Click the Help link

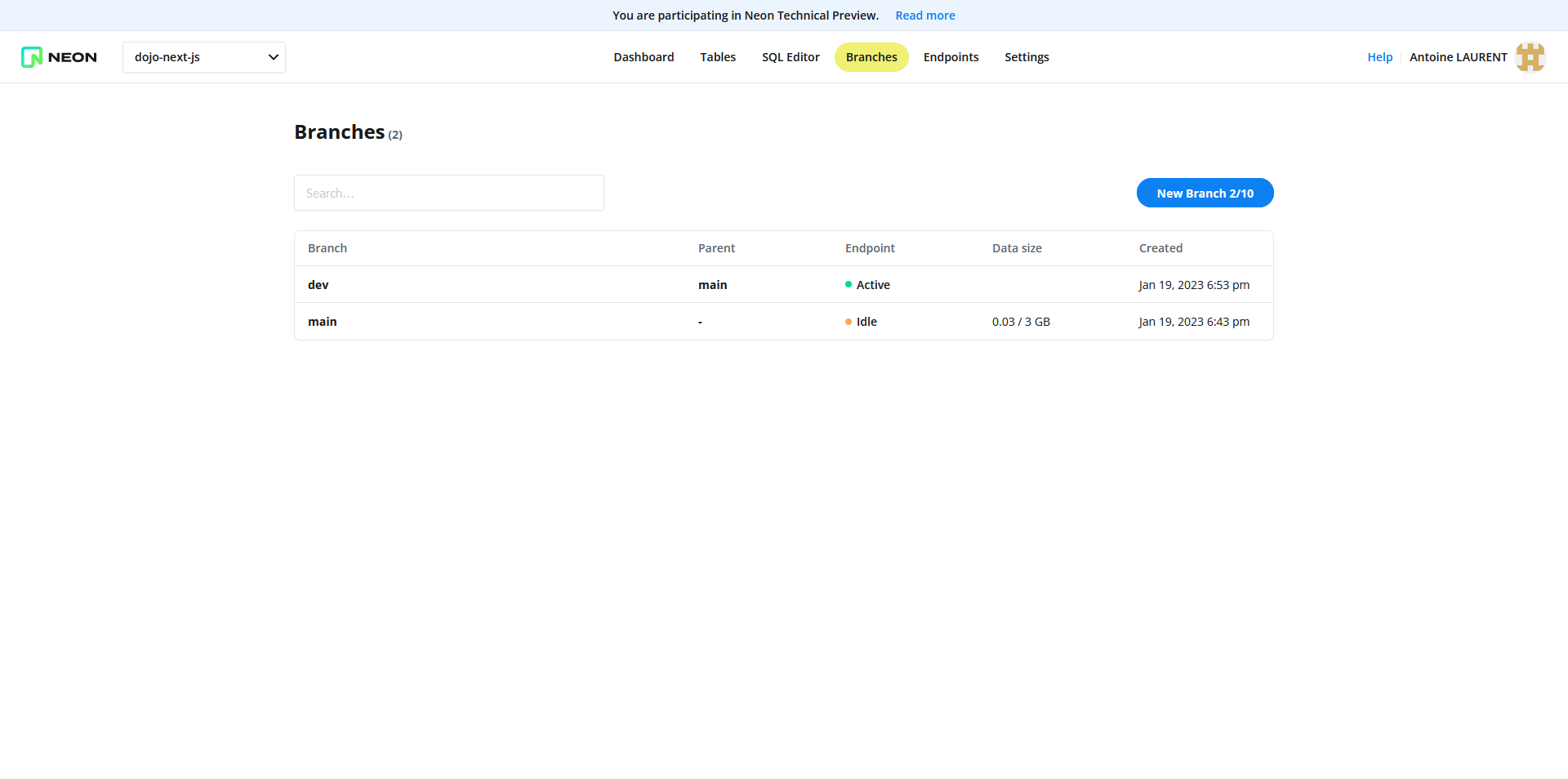pyautogui.click(x=1379, y=57)
